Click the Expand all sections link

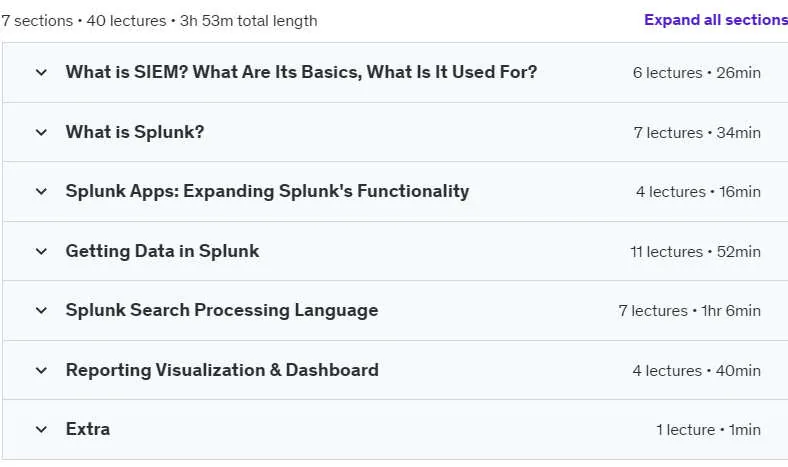coord(716,20)
